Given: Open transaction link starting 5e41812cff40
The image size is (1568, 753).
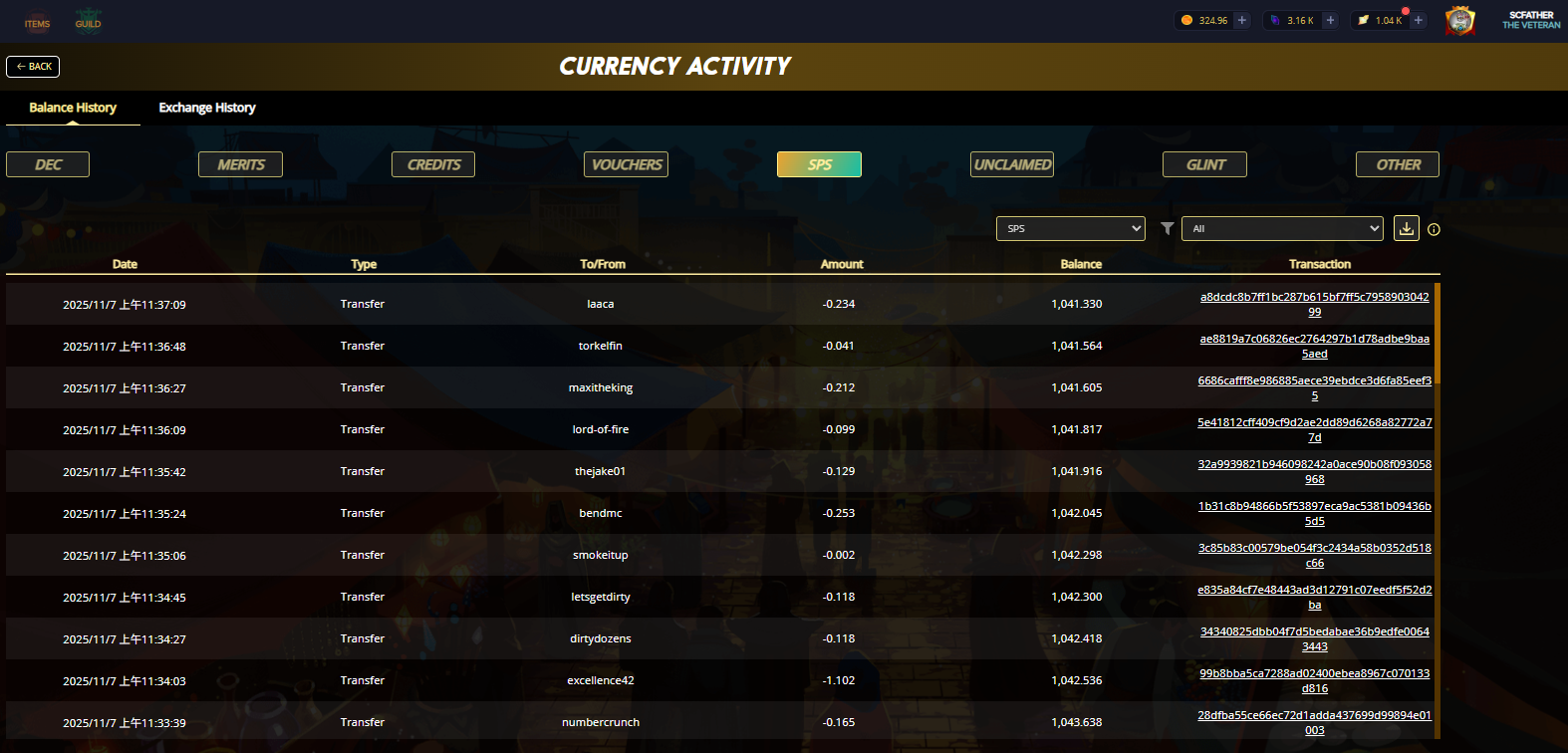Looking at the screenshot, I should [1315, 430].
